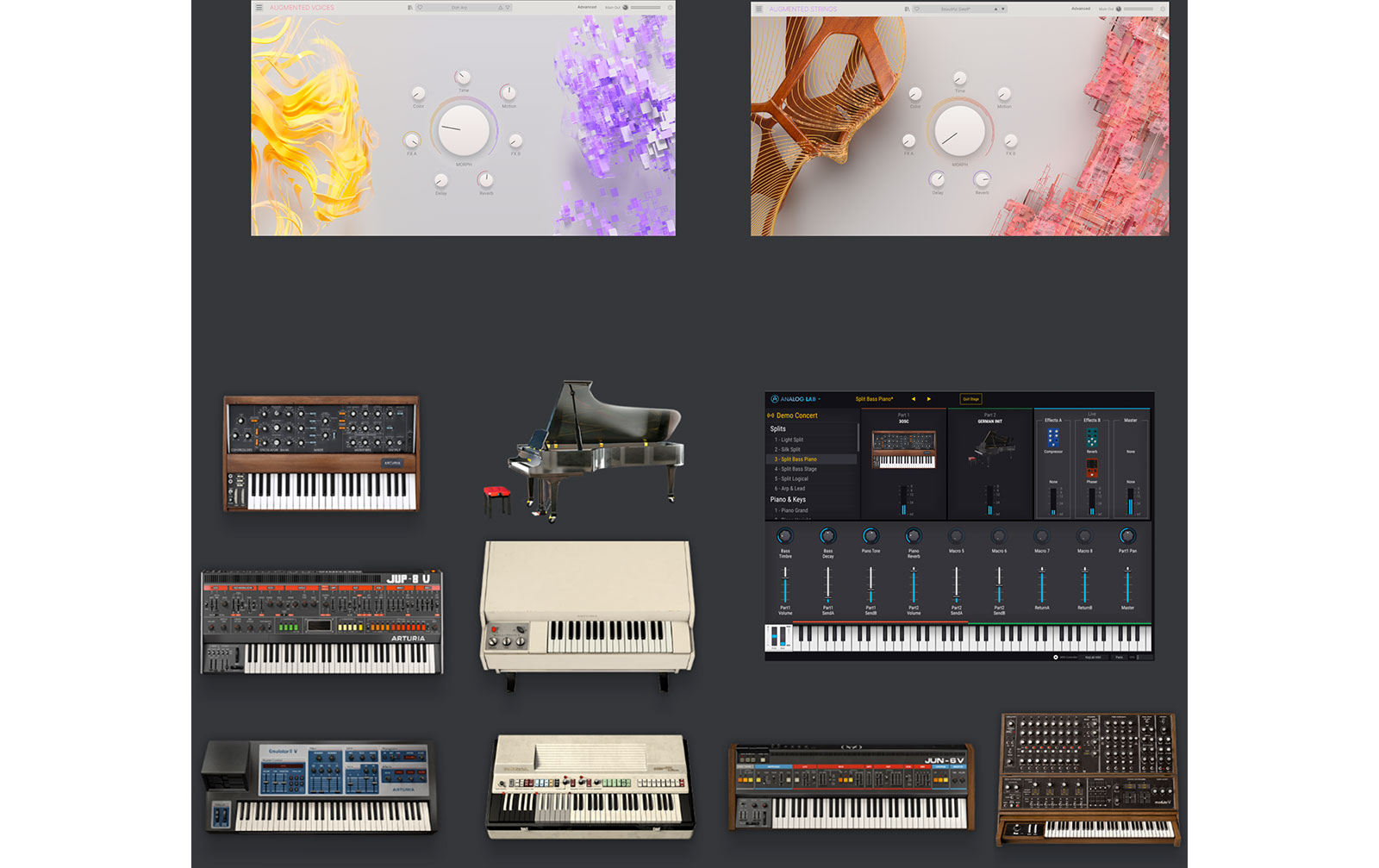Click the Bass Timbre macro knob
The width and height of the screenshot is (1379, 868).
(785, 536)
